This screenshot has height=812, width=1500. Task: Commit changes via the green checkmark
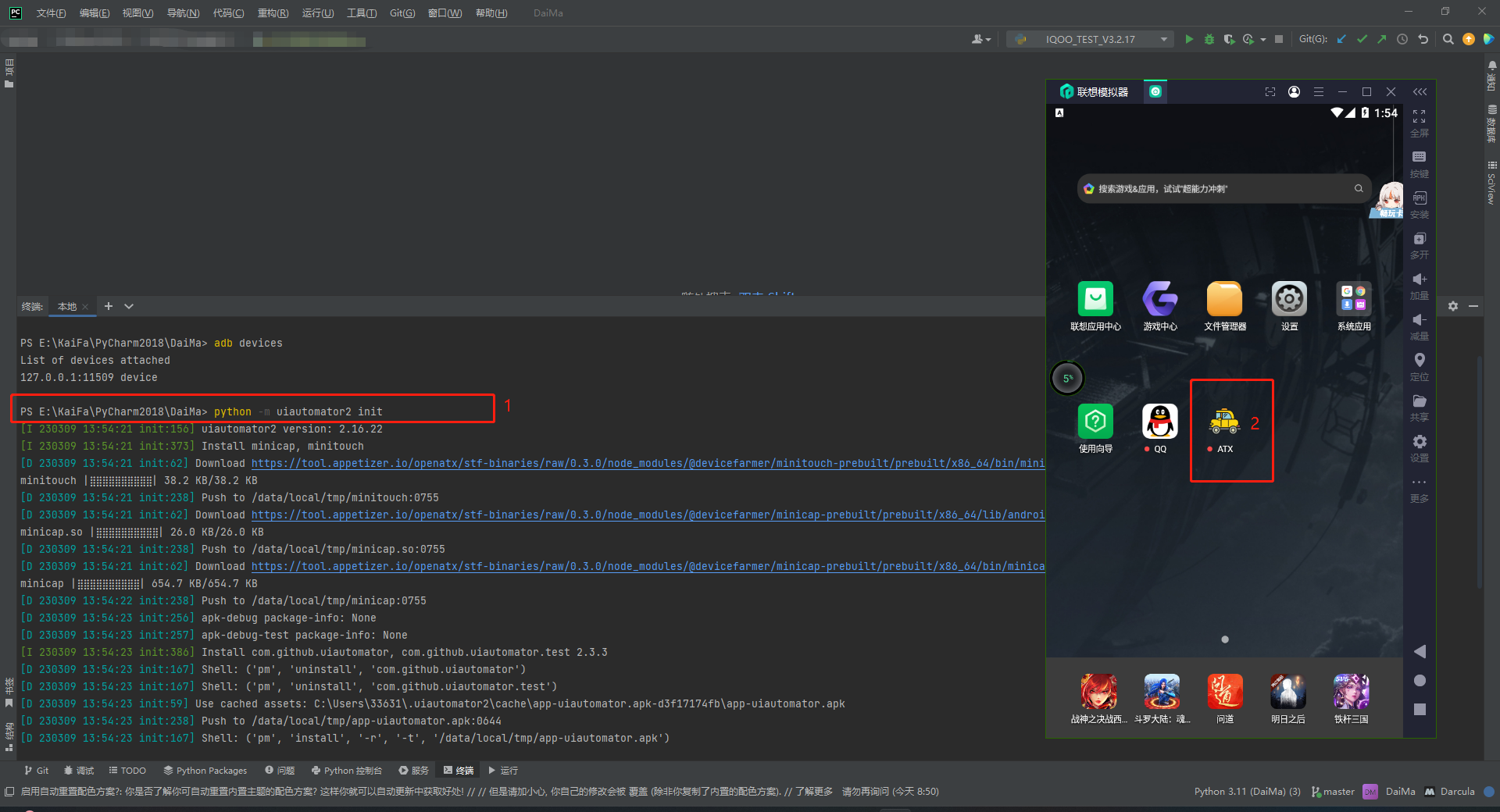point(1362,39)
